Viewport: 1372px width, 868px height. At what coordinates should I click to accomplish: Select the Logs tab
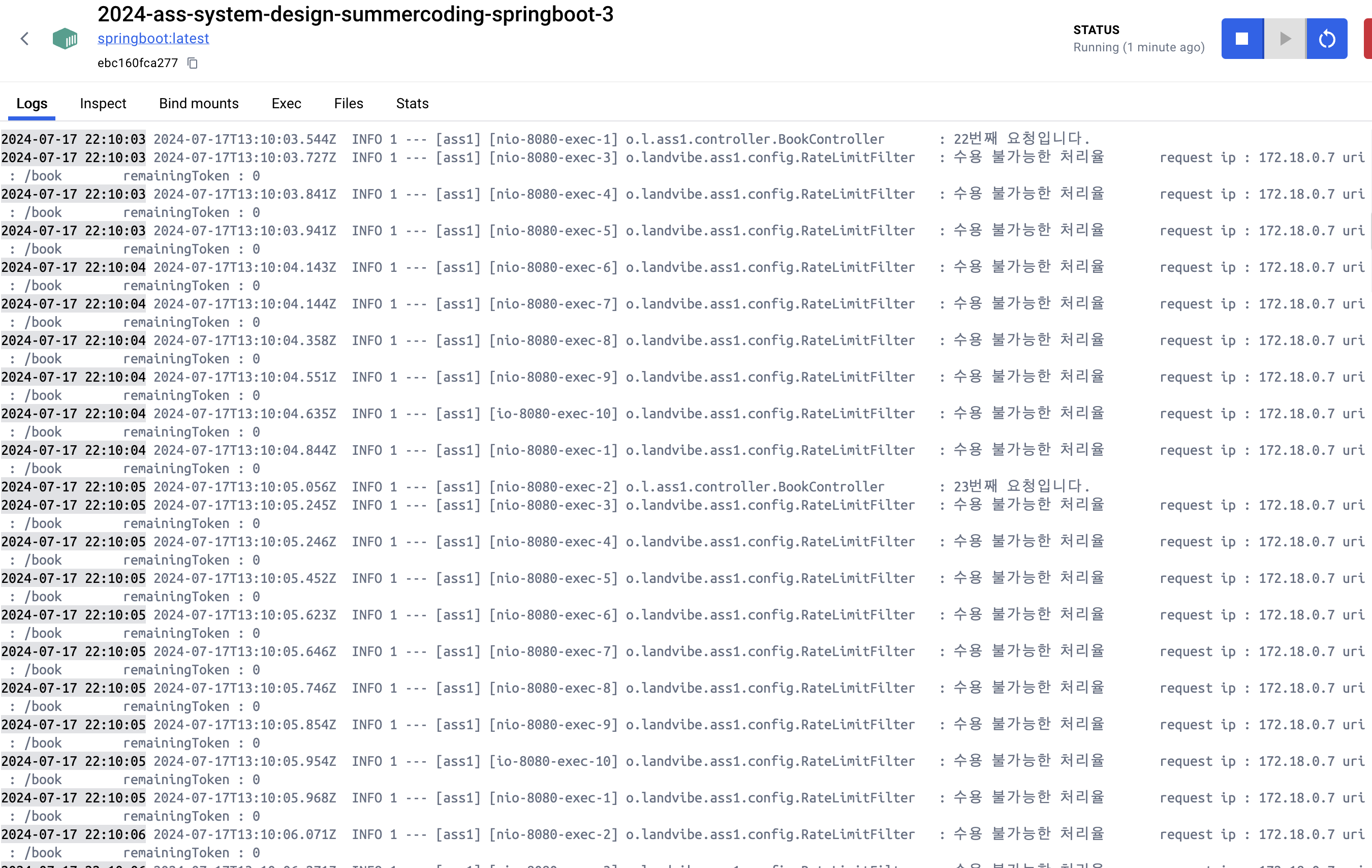[32, 103]
